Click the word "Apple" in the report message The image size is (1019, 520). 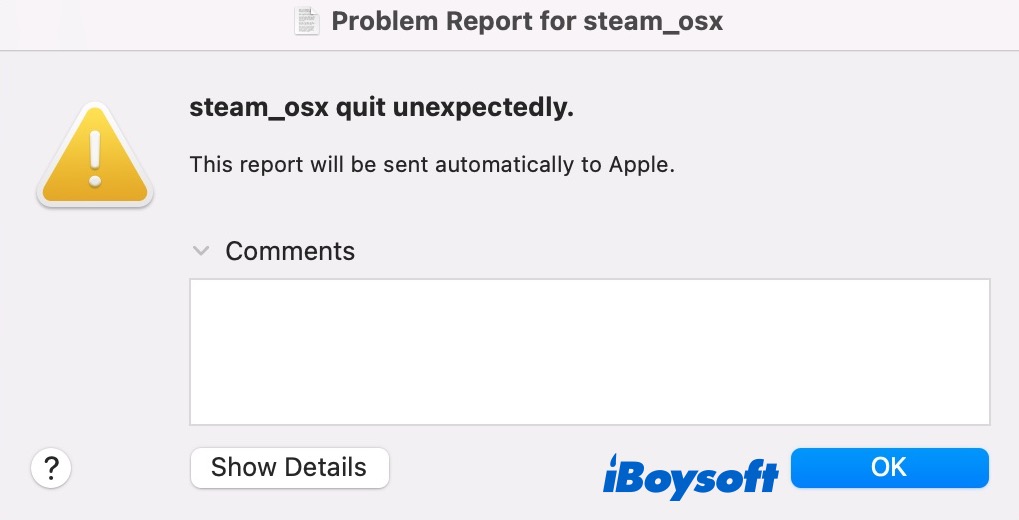pyautogui.click(x=641, y=164)
